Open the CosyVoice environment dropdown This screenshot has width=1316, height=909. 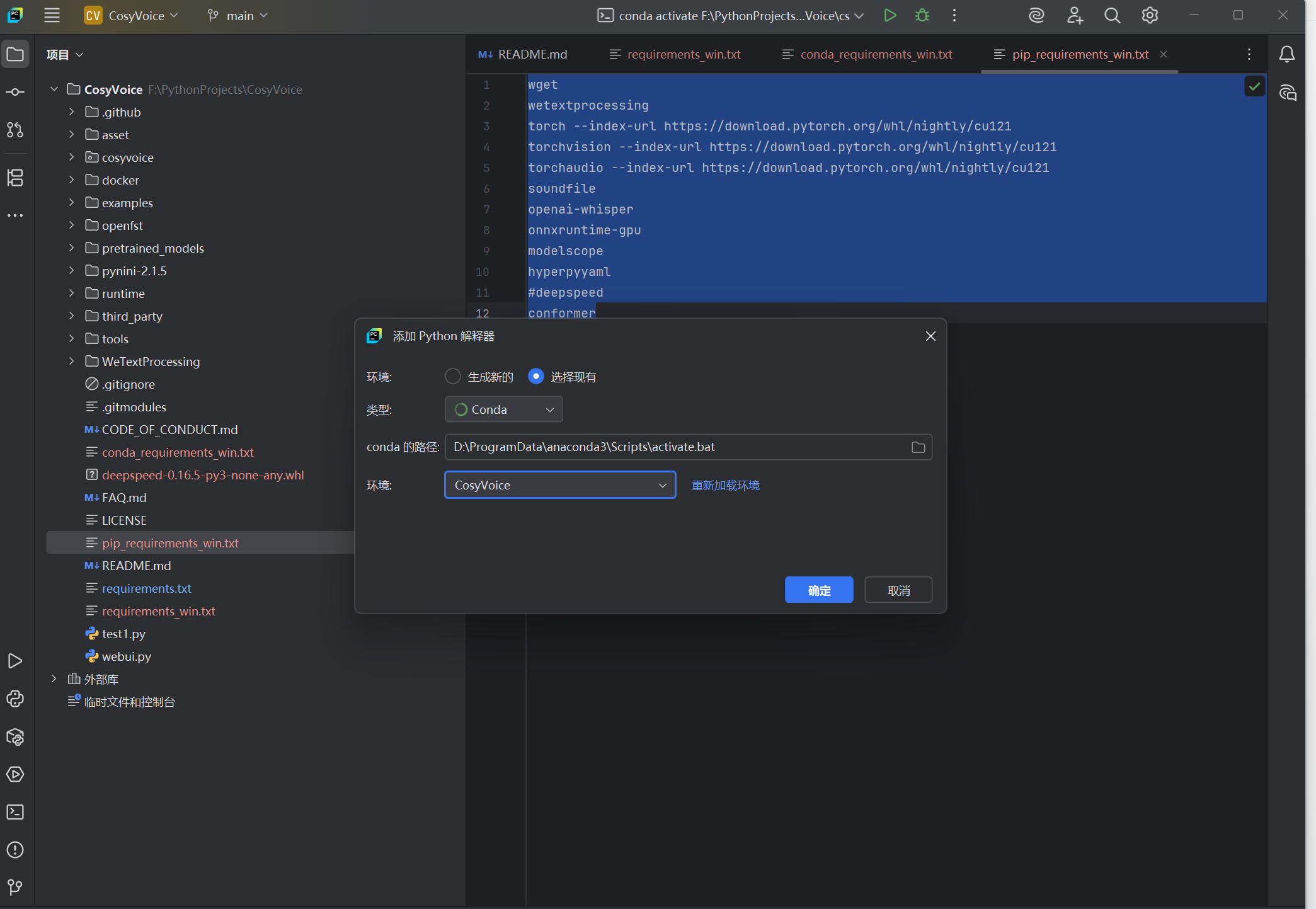559,486
